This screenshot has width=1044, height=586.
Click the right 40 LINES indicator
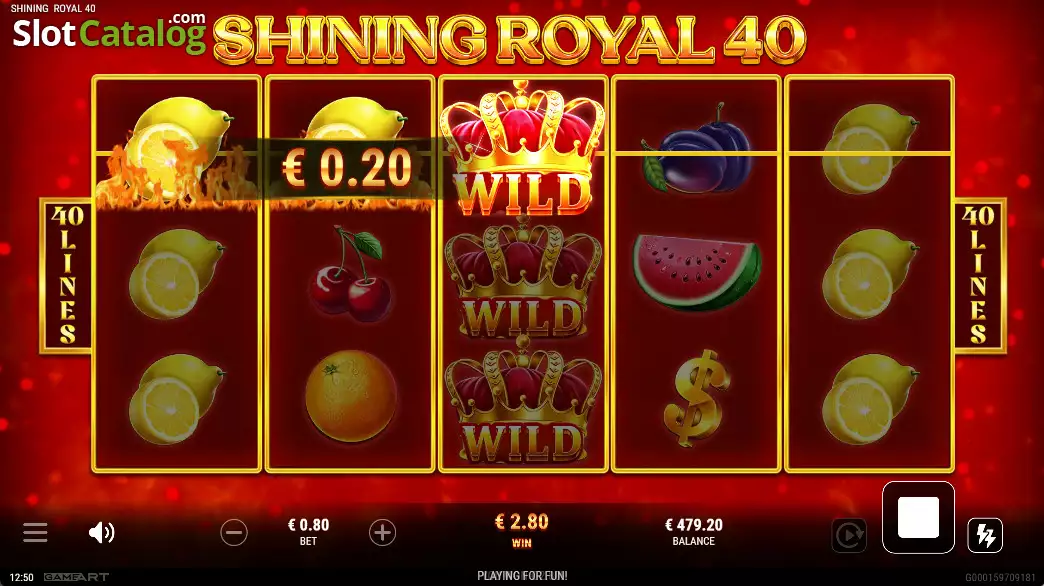tap(979, 275)
